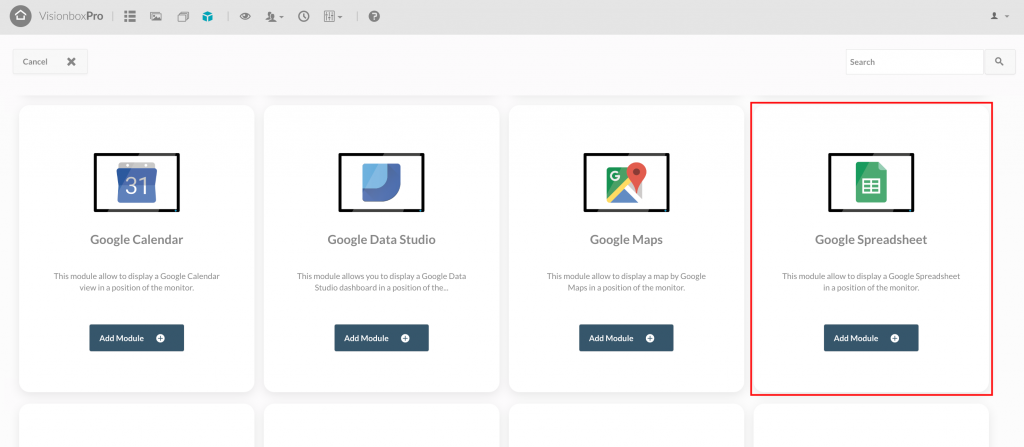The width and height of the screenshot is (1024, 447).
Task: Expand the sliders settings dropdown
Action: pyautogui.click(x=333, y=16)
